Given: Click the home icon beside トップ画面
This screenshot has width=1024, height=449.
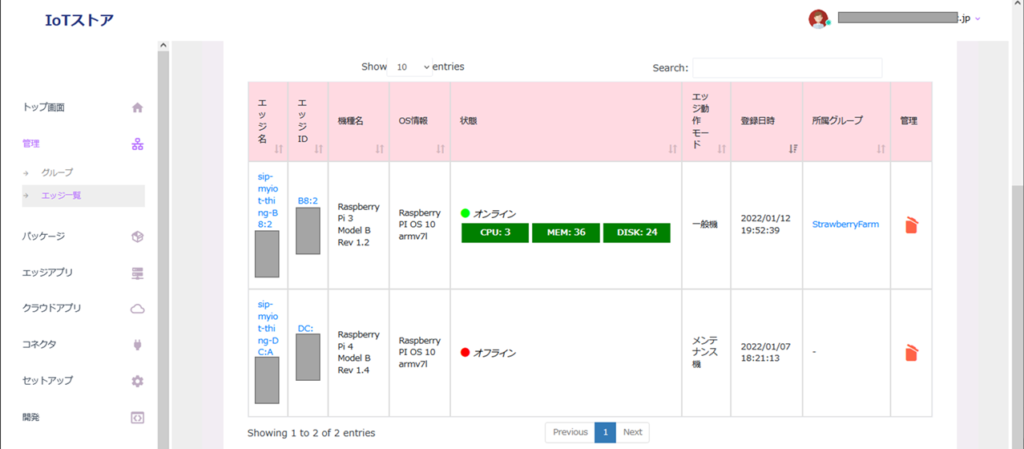Looking at the screenshot, I should coord(138,107).
